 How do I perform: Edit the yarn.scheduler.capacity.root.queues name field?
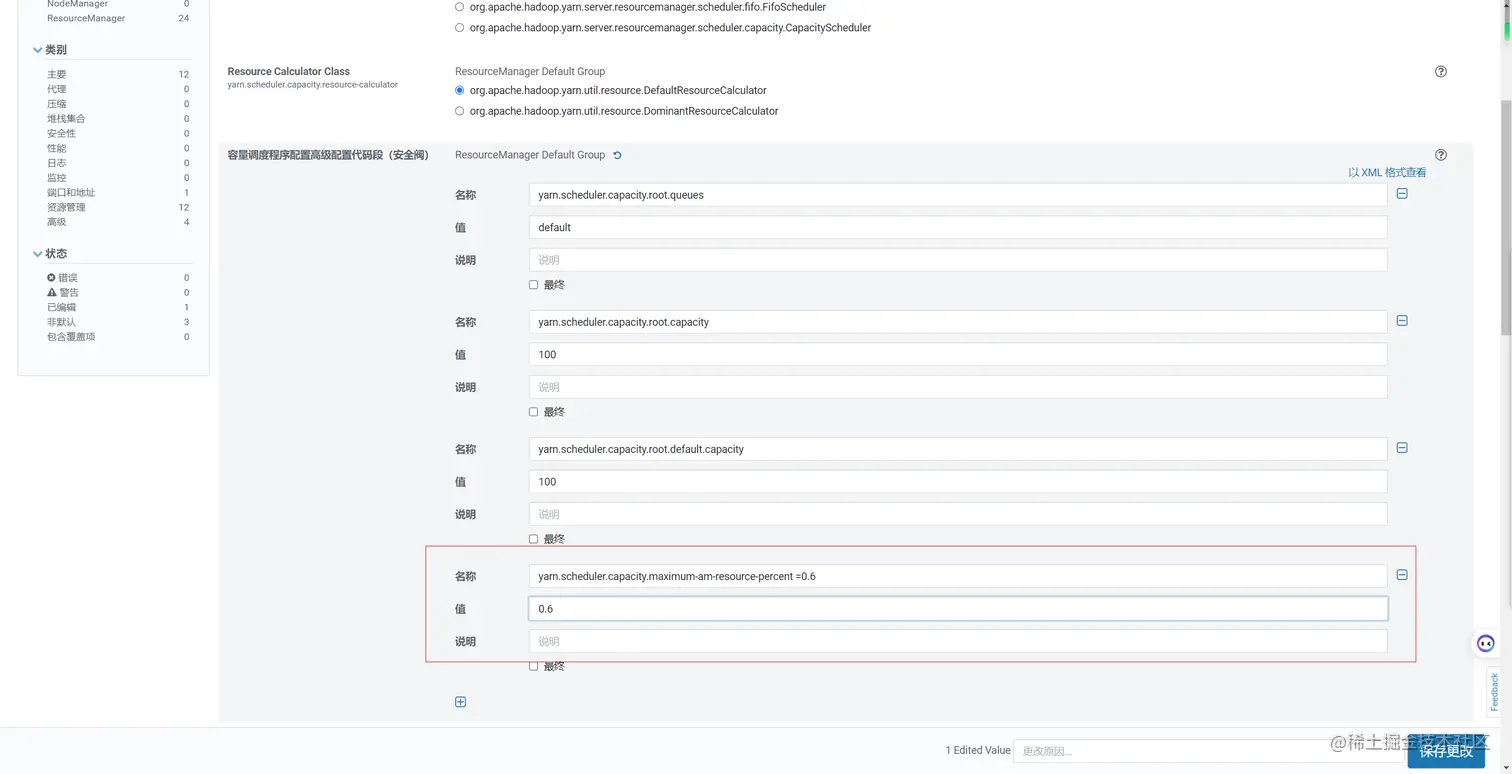pyautogui.click(x=958, y=195)
